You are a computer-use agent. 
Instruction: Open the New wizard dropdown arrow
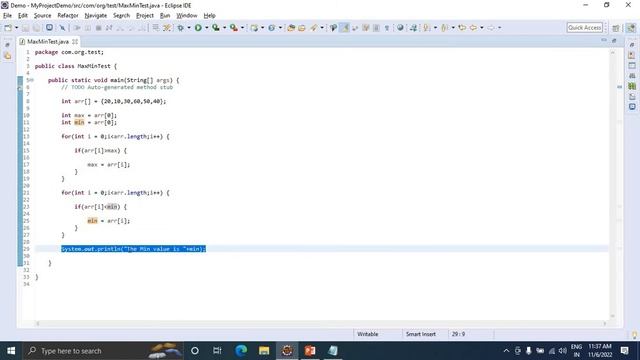[17, 28]
